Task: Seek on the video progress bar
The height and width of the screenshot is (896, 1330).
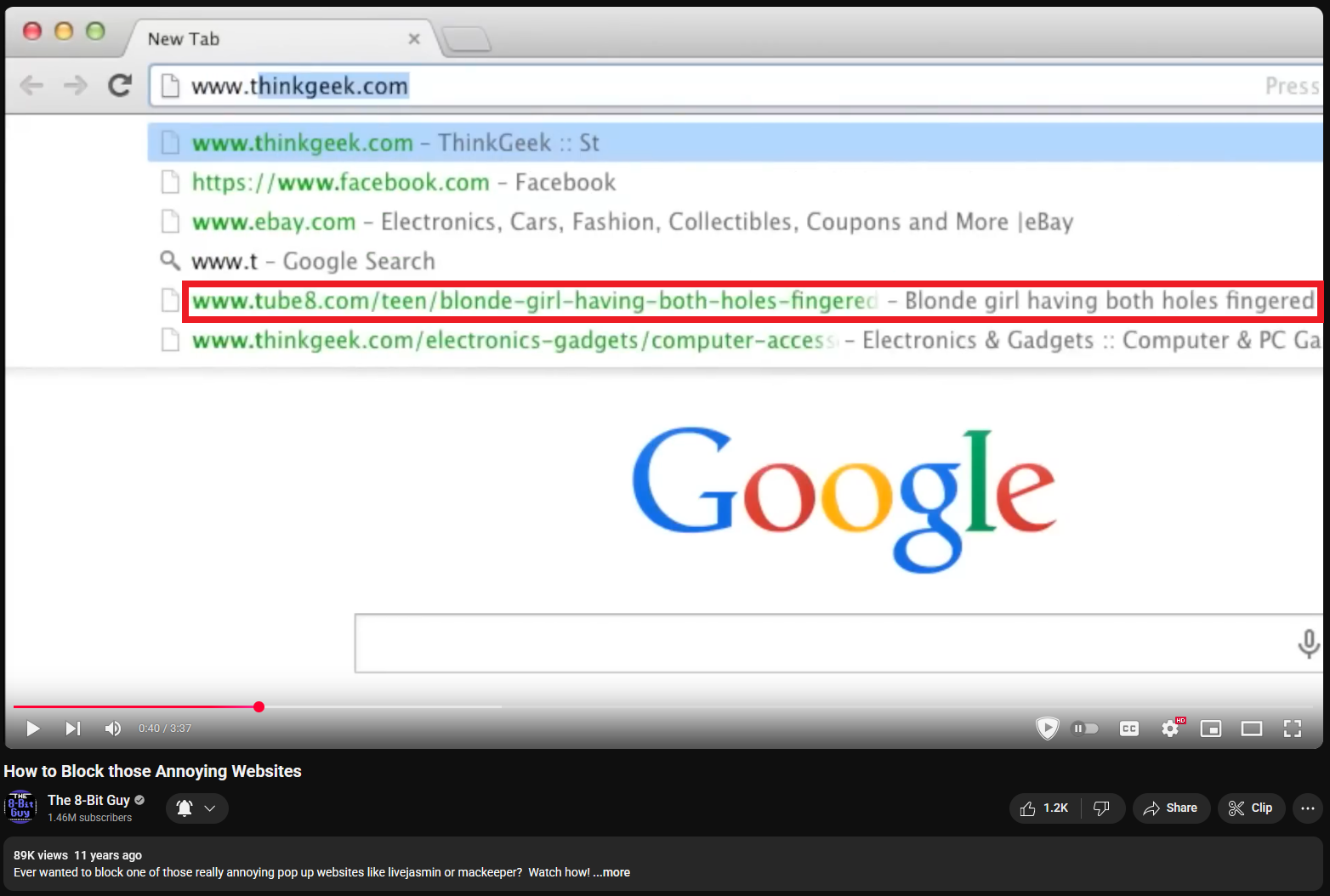Action: pos(665,706)
